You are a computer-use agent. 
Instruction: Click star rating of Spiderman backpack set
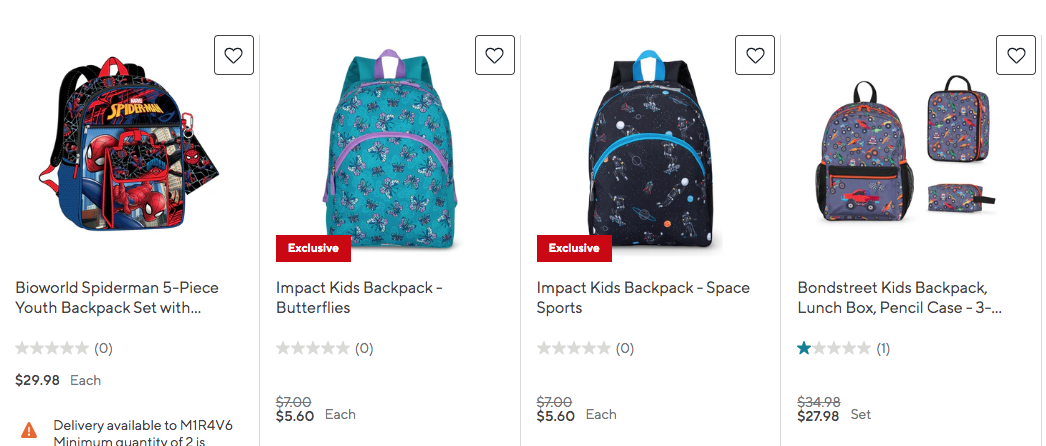pos(52,349)
